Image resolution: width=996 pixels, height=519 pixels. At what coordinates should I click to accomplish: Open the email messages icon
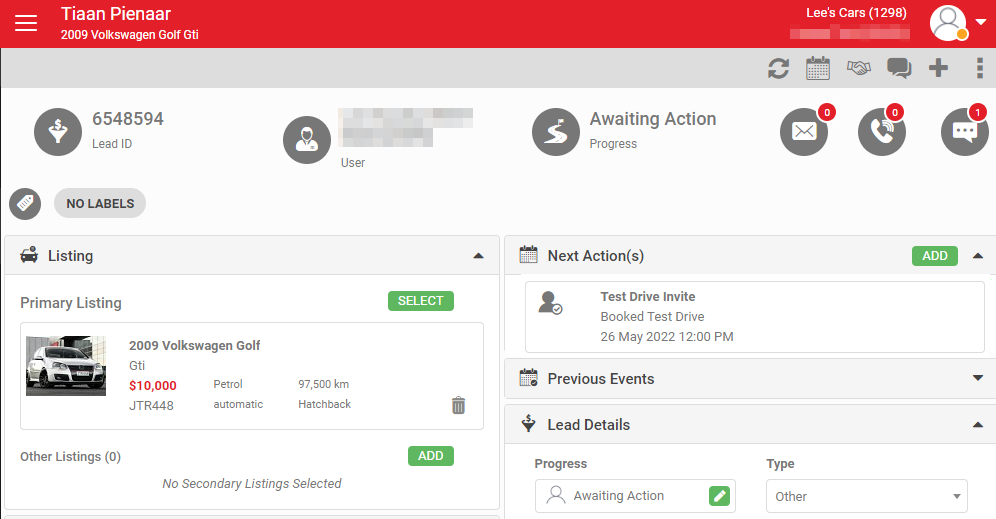[804, 132]
